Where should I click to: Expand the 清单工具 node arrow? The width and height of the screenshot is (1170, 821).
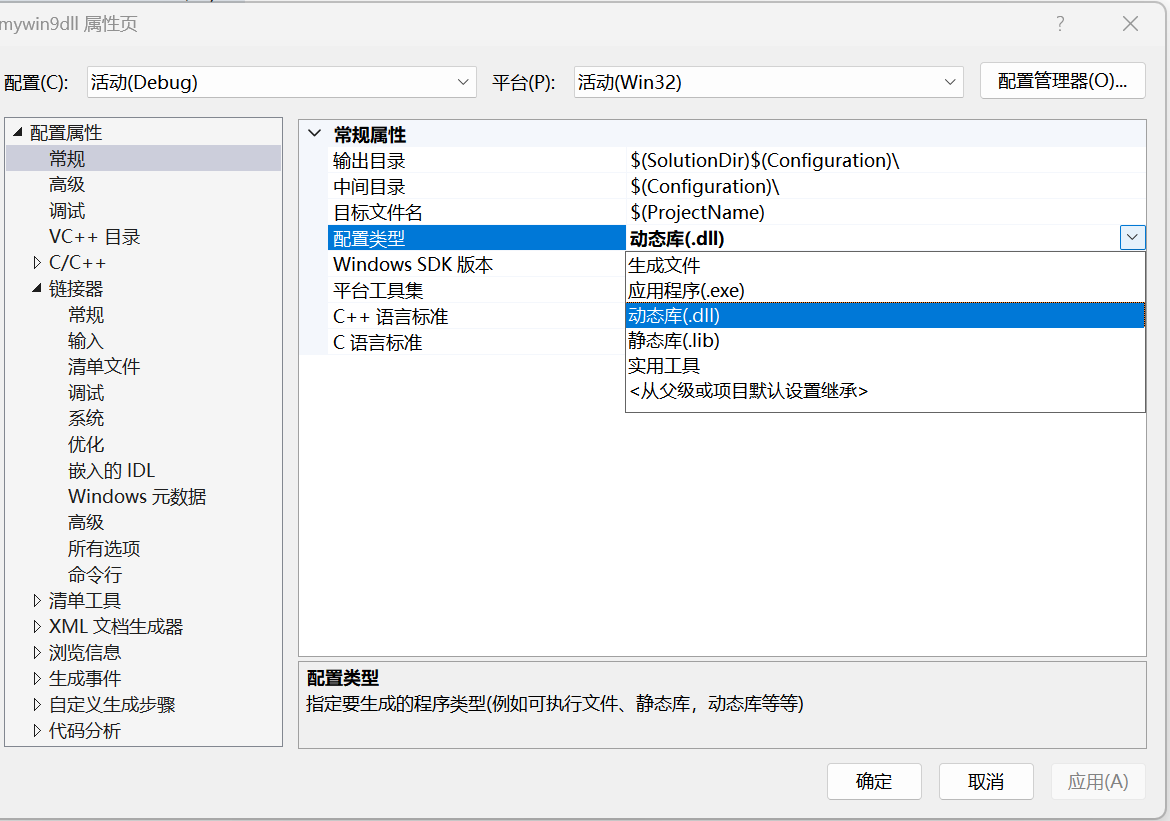37,600
